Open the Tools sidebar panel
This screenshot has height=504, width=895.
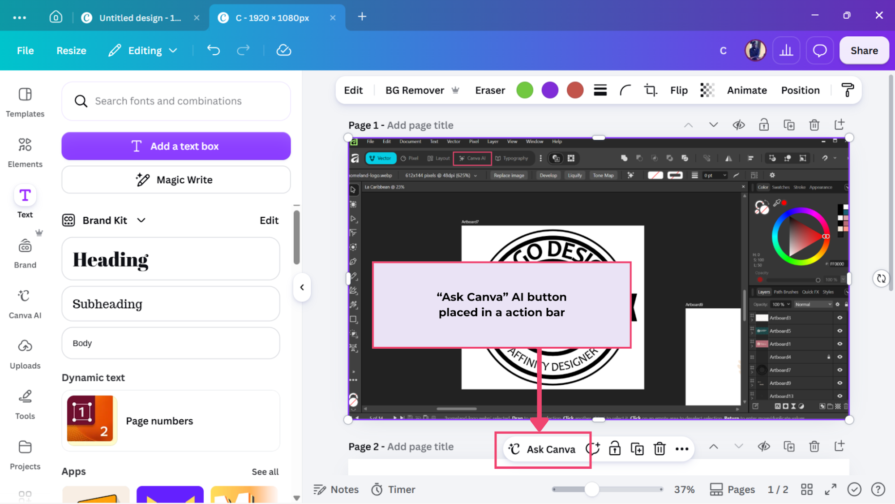(25, 404)
